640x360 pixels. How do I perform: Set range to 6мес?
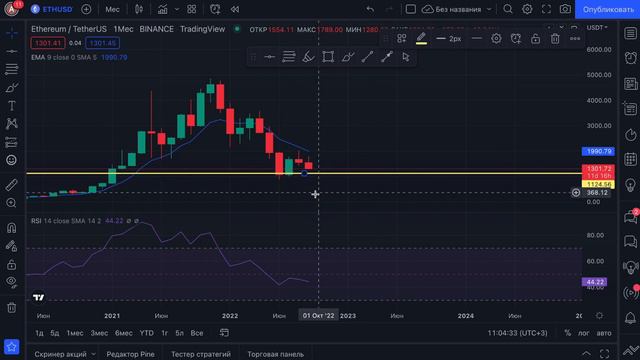123,333
